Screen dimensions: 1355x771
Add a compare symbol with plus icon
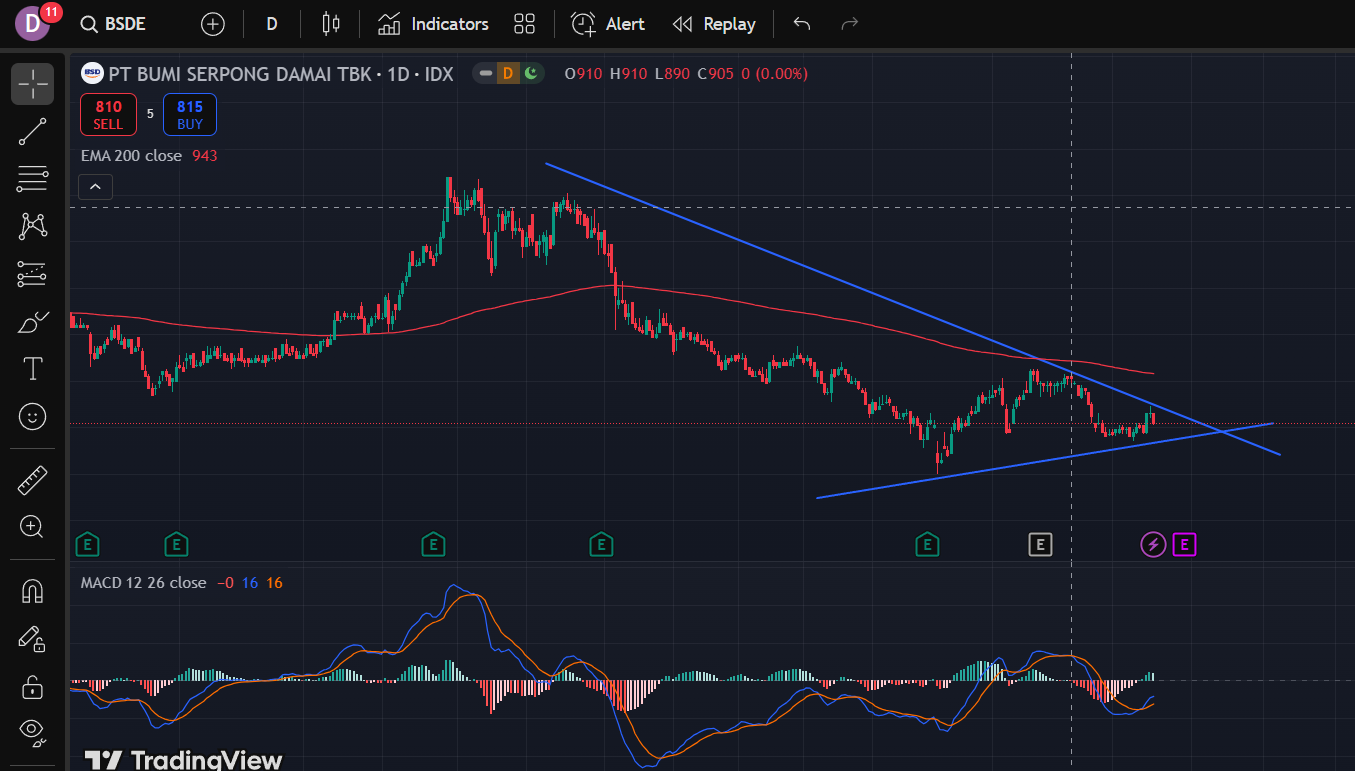[212, 24]
